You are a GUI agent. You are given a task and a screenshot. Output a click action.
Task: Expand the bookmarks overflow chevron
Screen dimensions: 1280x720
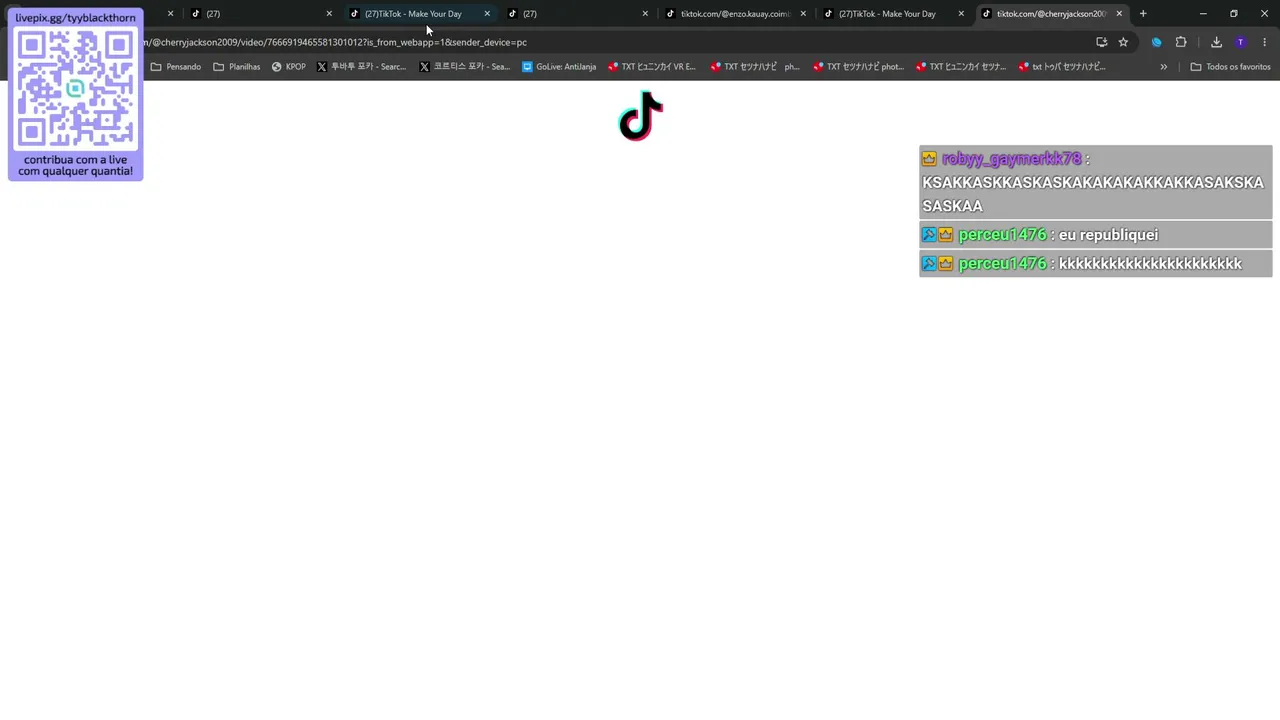point(1163,67)
